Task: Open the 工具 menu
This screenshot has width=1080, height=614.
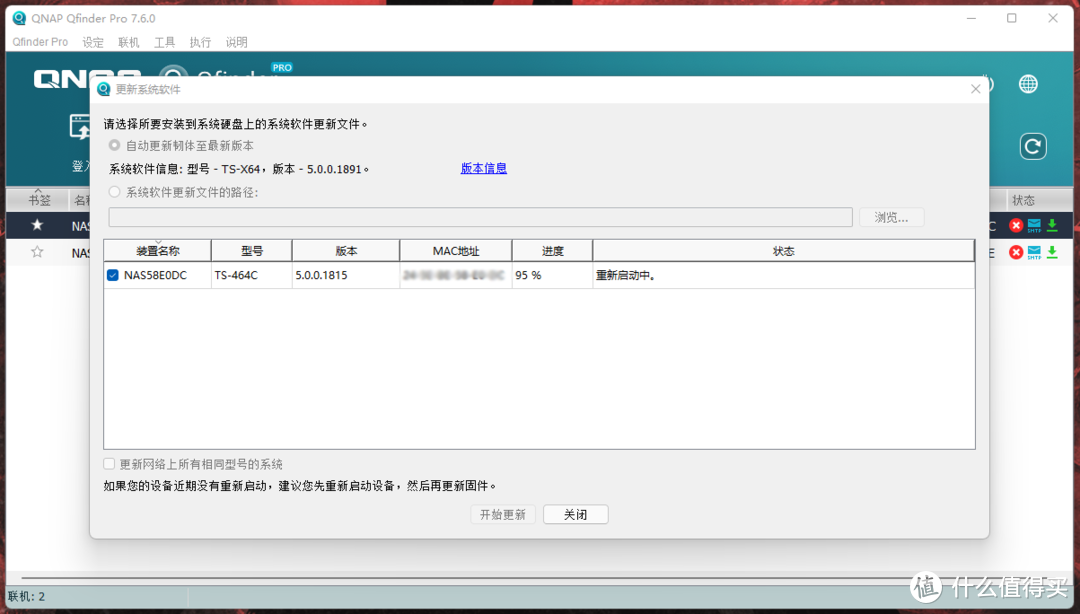Action: point(164,42)
